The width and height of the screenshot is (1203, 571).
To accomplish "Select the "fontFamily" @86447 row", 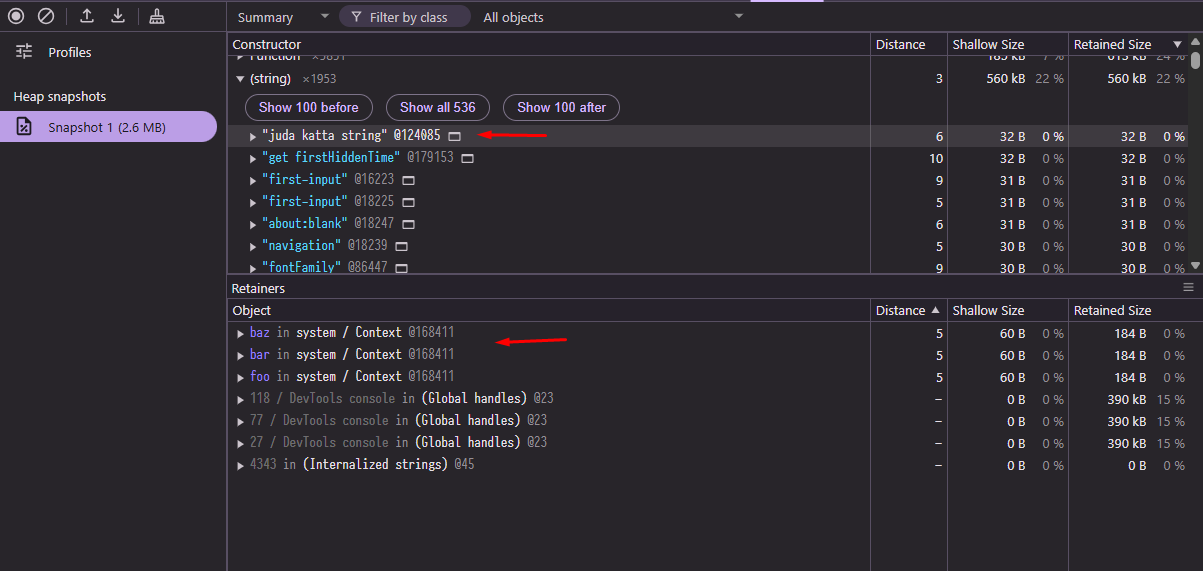I will point(708,268).
